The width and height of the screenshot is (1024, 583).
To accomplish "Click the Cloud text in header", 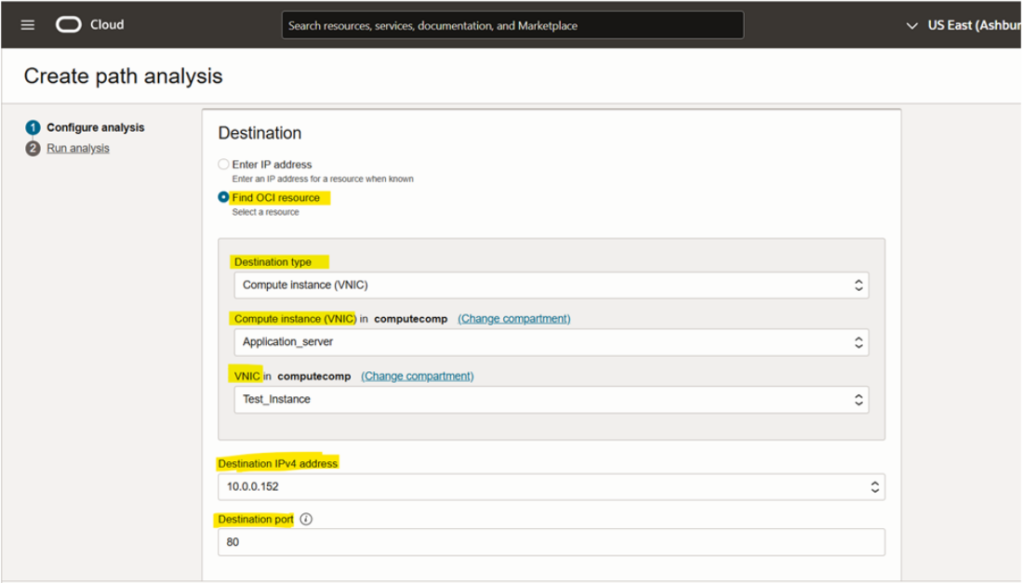I will coord(107,25).
